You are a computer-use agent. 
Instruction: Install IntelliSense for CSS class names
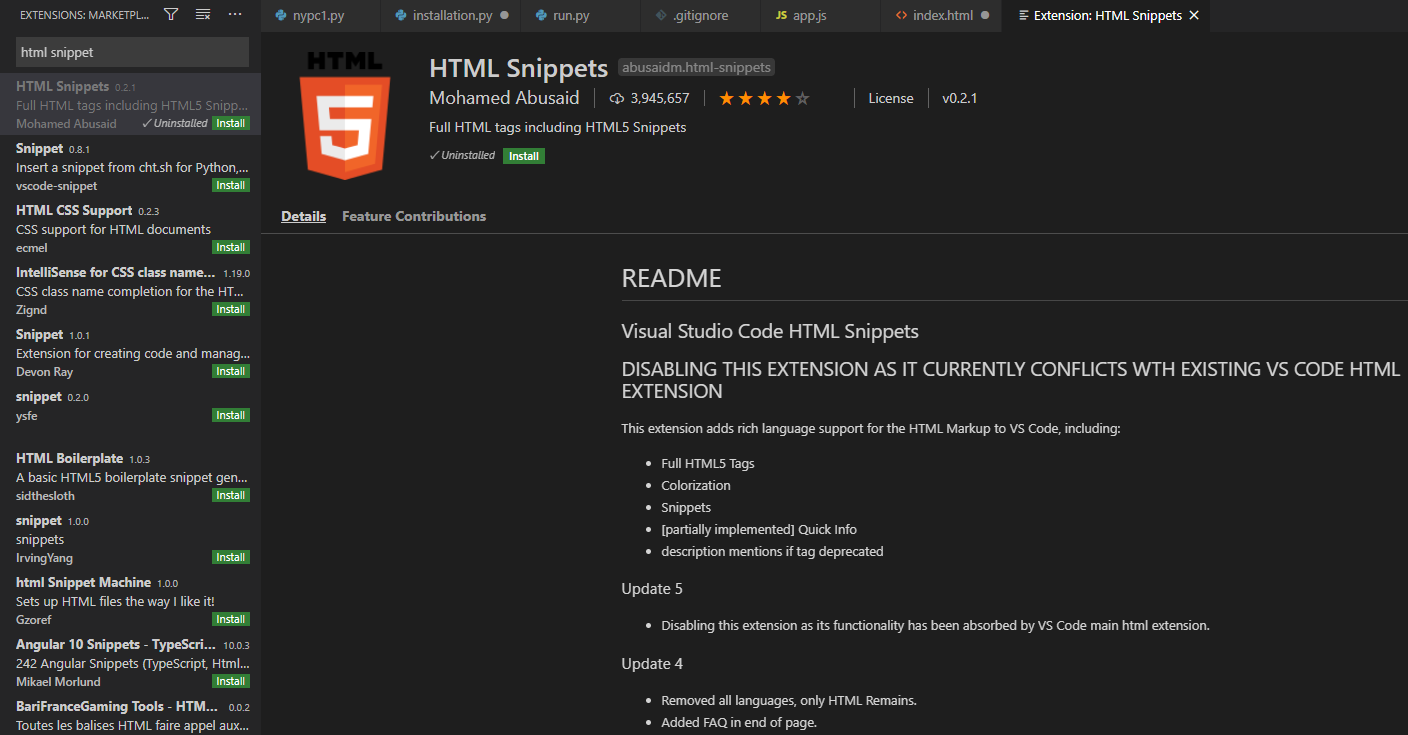pos(231,310)
